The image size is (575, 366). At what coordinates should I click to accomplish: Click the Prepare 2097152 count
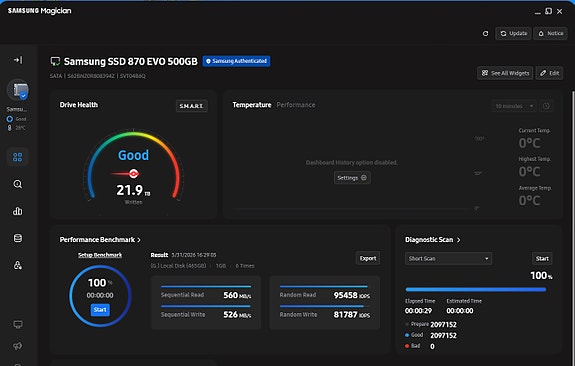(x=443, y=325)
